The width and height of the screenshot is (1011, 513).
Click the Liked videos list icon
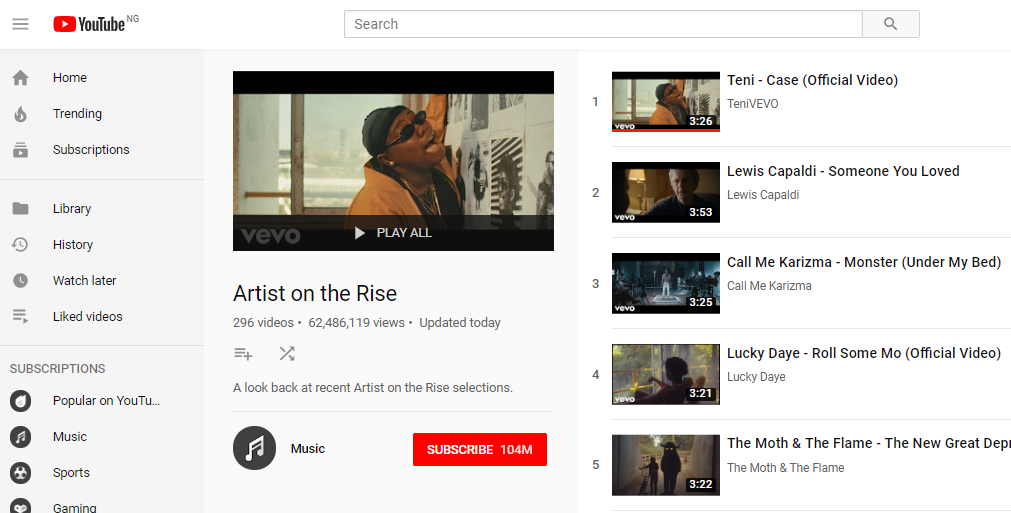click(x=21, y=316)
